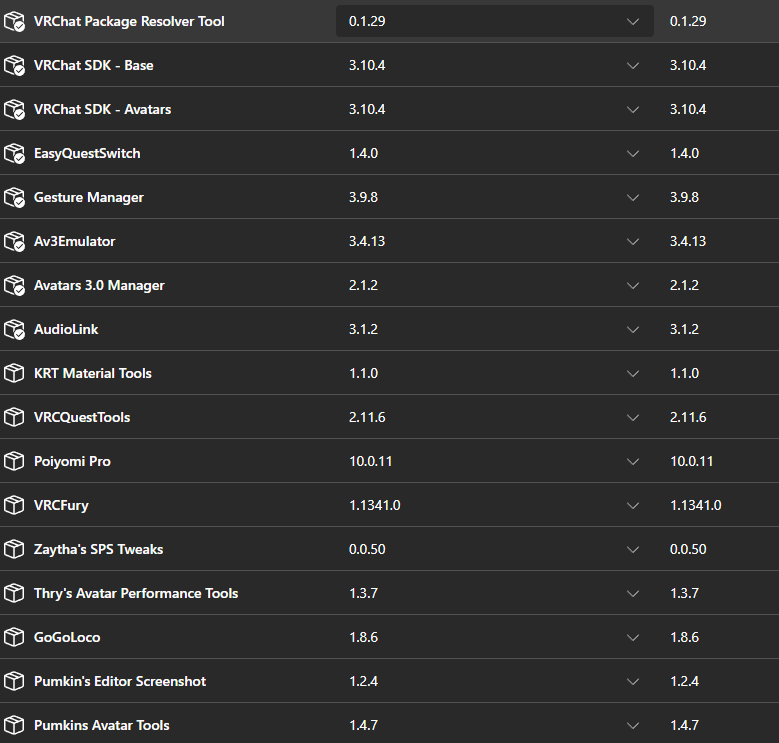Select the VRChat SDK - Avatars name
Image resolution: width=779 pixels, height=743 pixels.
point(102,109)
